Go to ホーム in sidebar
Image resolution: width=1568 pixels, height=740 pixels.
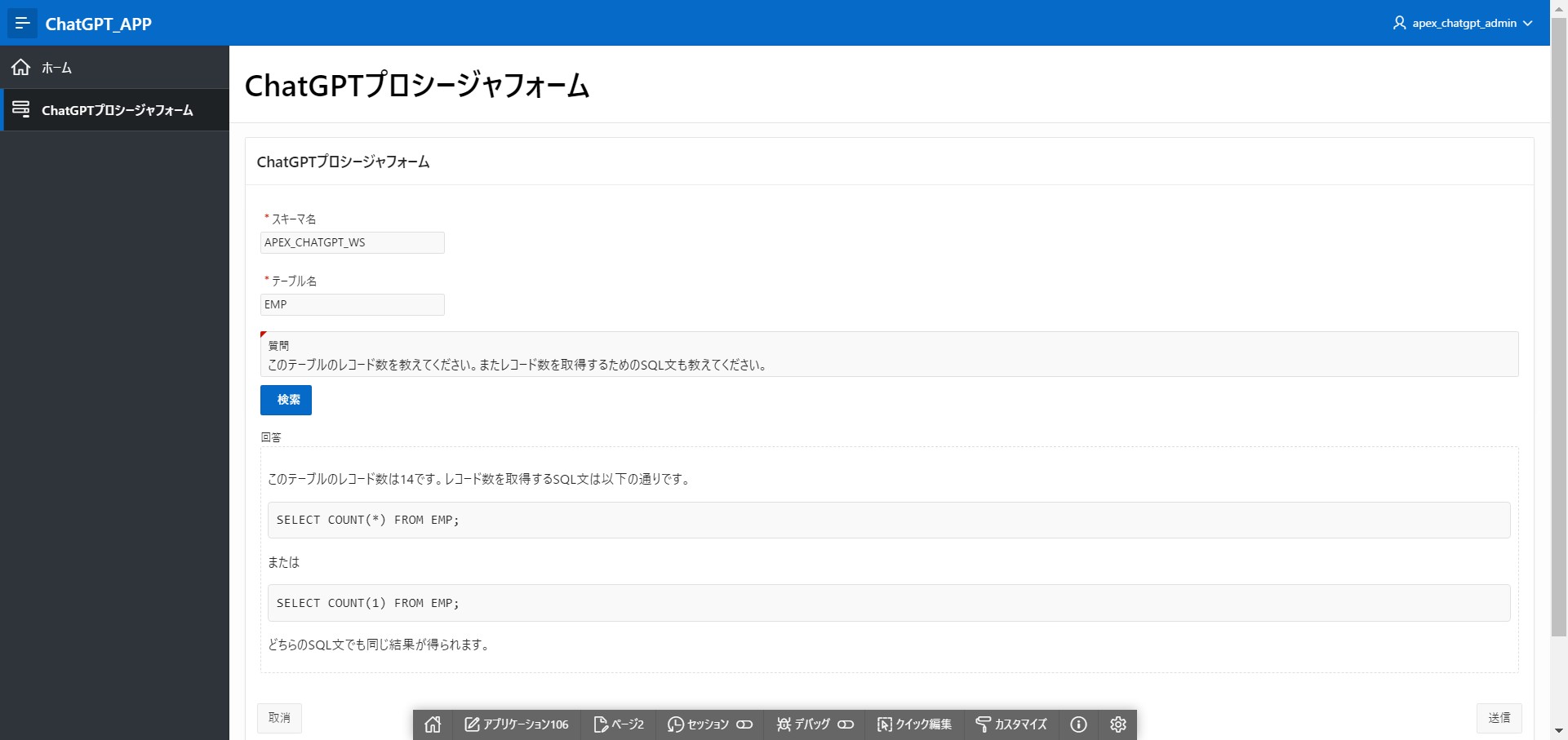114,67
